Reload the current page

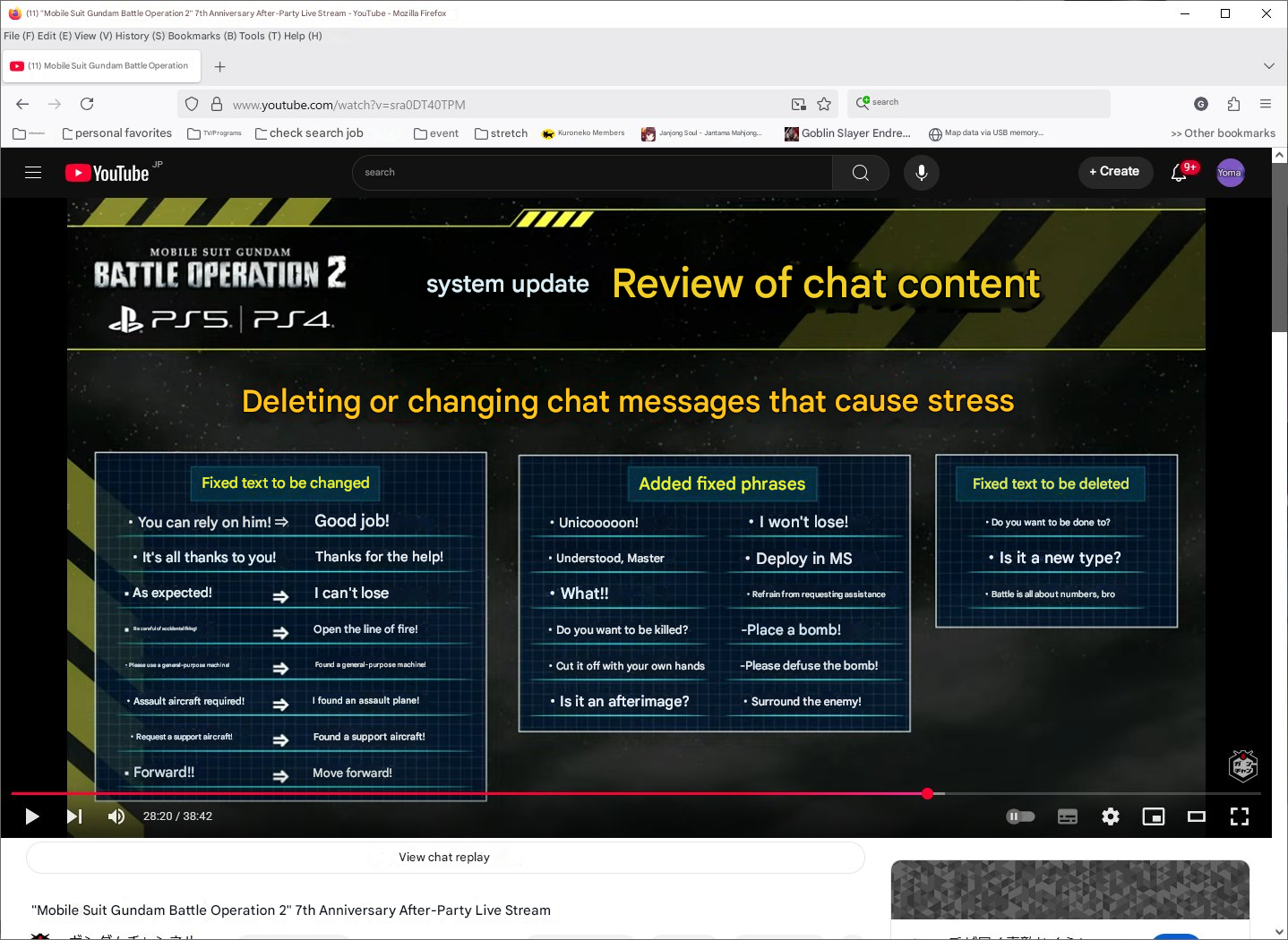[x=87, y=104]
